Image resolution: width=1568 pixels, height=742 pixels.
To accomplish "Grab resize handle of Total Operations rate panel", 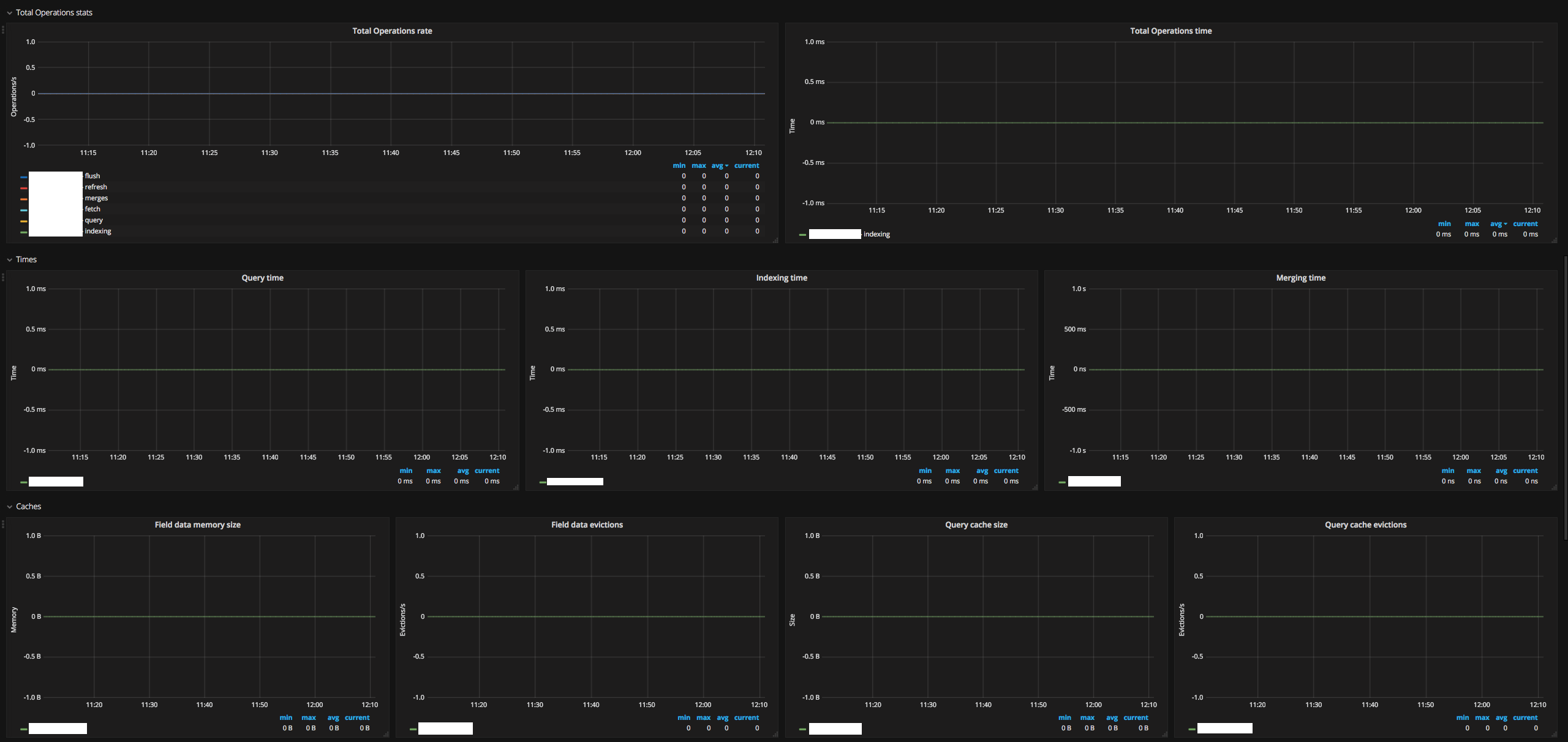I will [775, 240].
